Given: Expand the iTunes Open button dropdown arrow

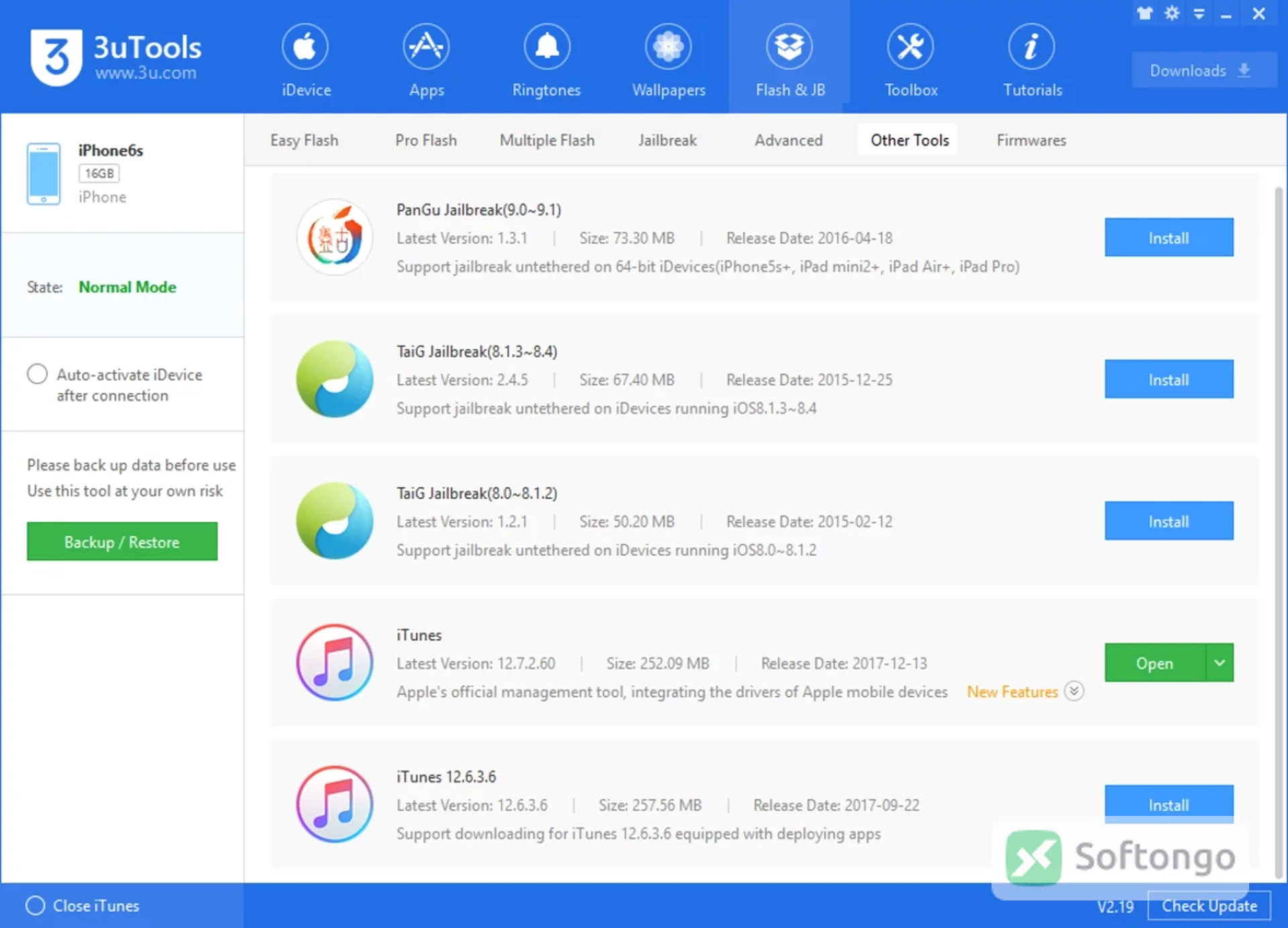Looking at the screenshot, I should [1220, 663].
